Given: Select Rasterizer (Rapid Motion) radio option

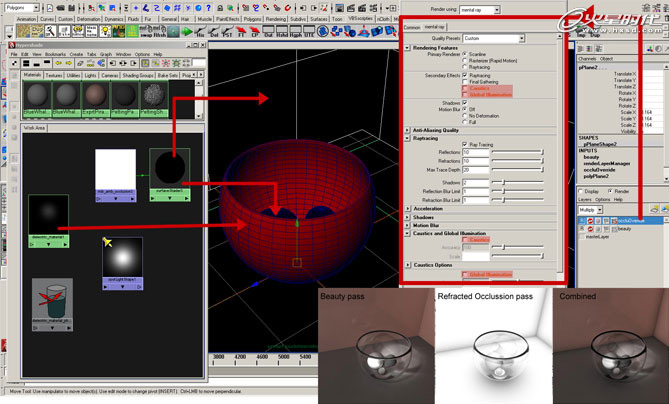Looking at the screenshot, I should point(465,61).
